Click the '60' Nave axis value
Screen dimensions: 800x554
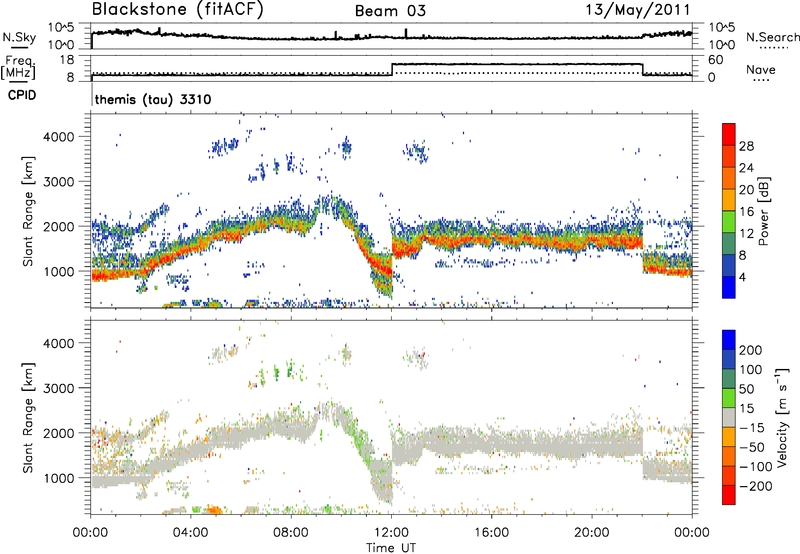tap(715, 60)
